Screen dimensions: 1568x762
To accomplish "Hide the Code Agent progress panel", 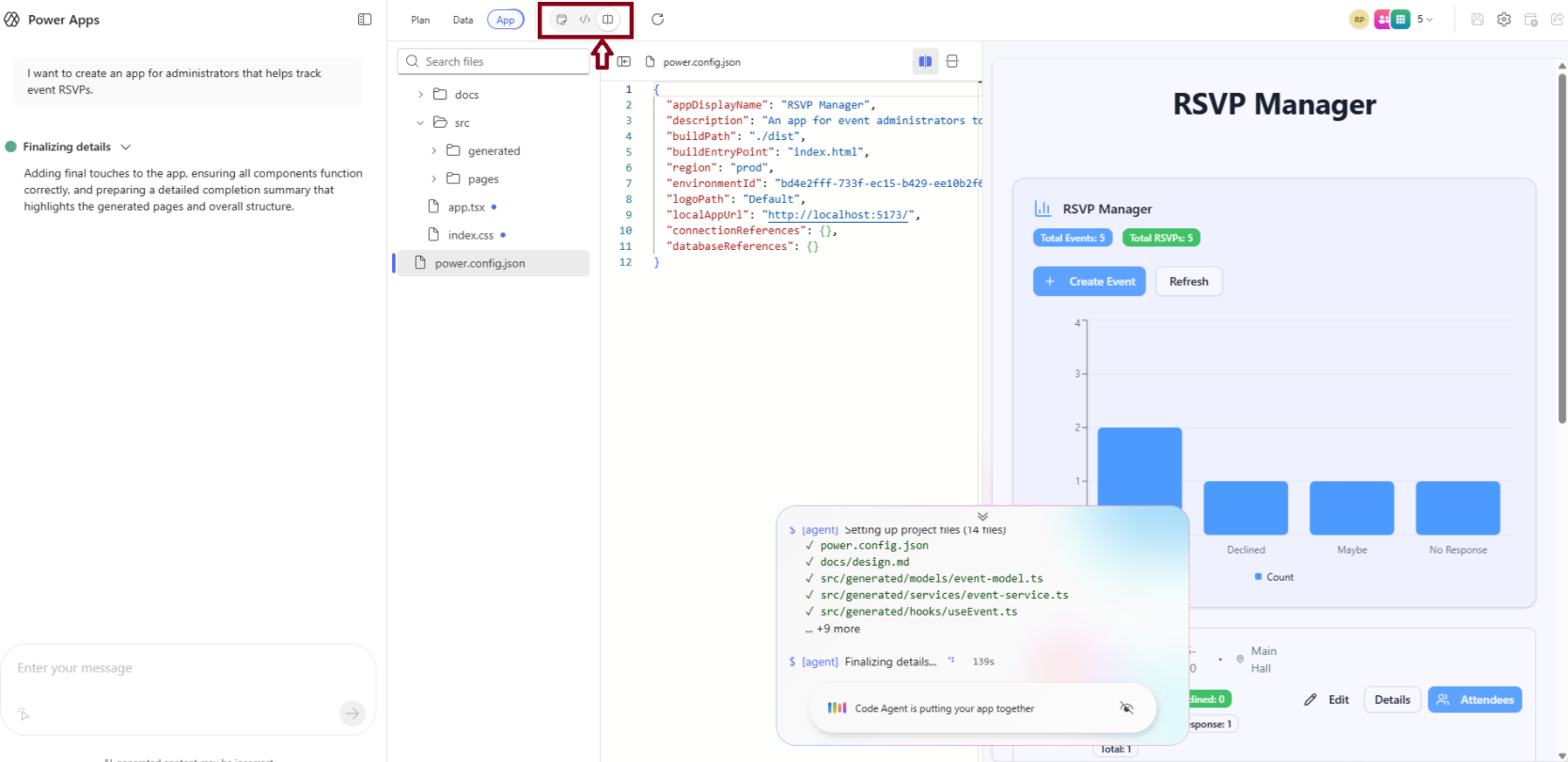I will pyautogui.click(x=1126, y=708).
